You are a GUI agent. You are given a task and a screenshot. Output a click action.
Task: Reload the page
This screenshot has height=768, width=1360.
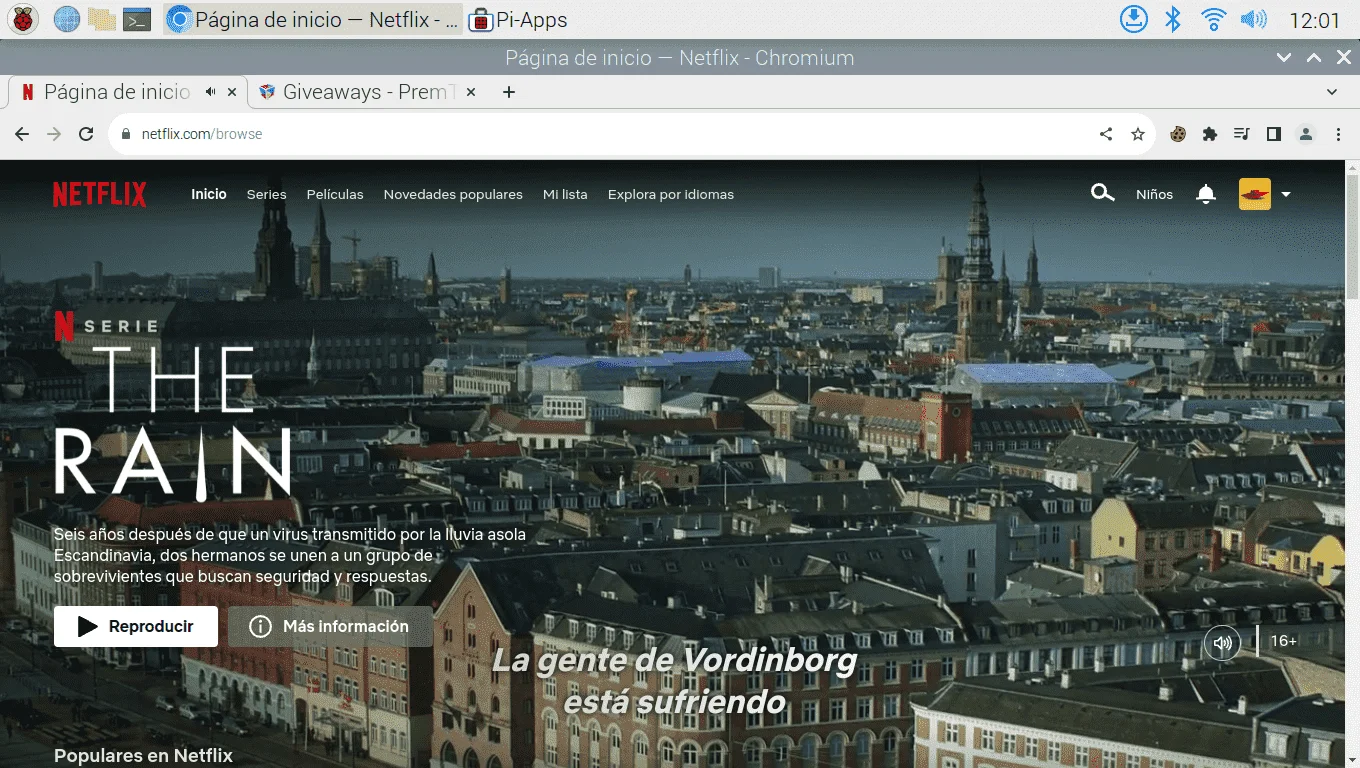pos(86,134)
